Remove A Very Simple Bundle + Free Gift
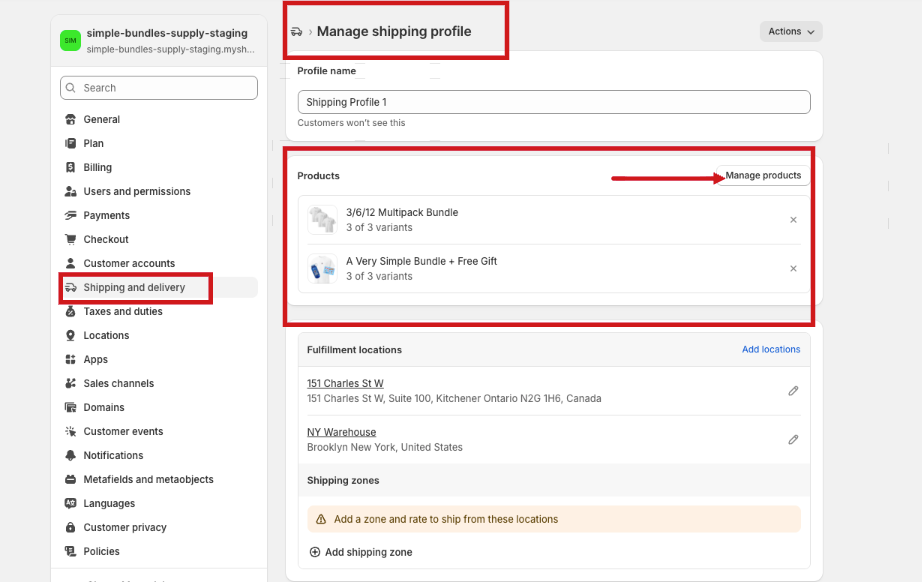The height and width of the screenshot is (582, 922). pos(793,269)
